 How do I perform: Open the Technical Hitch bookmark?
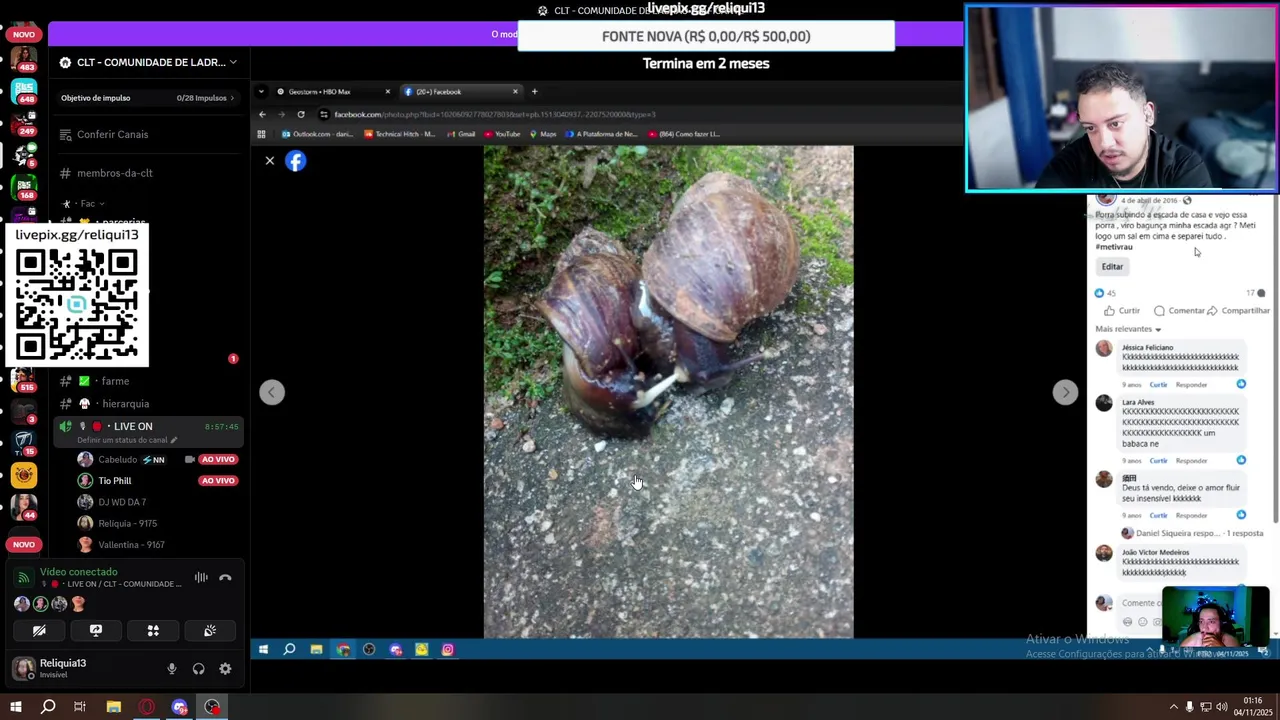[x=399, y=134]
